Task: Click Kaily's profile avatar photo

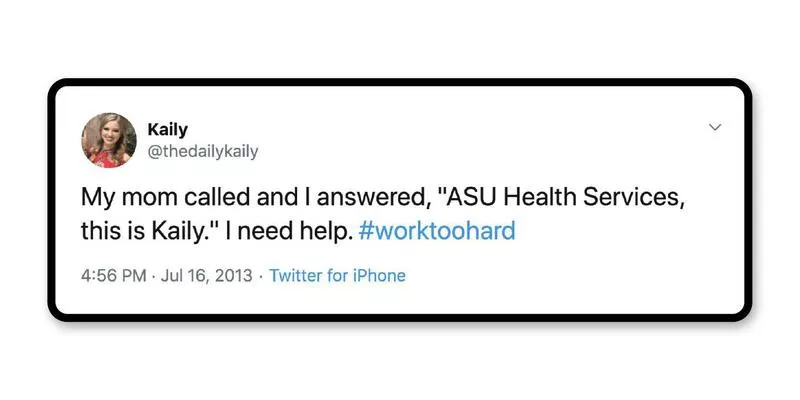Action: pyautogui.click(x=109, y=139)
